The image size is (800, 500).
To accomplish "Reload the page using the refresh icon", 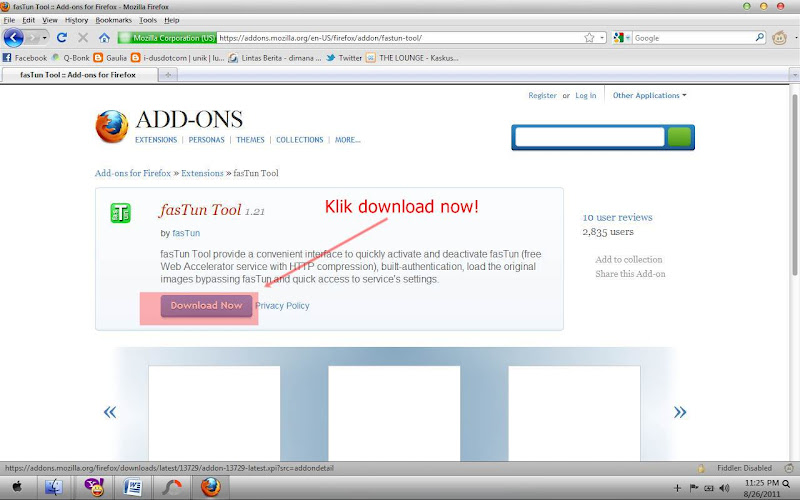I will 62,38.
